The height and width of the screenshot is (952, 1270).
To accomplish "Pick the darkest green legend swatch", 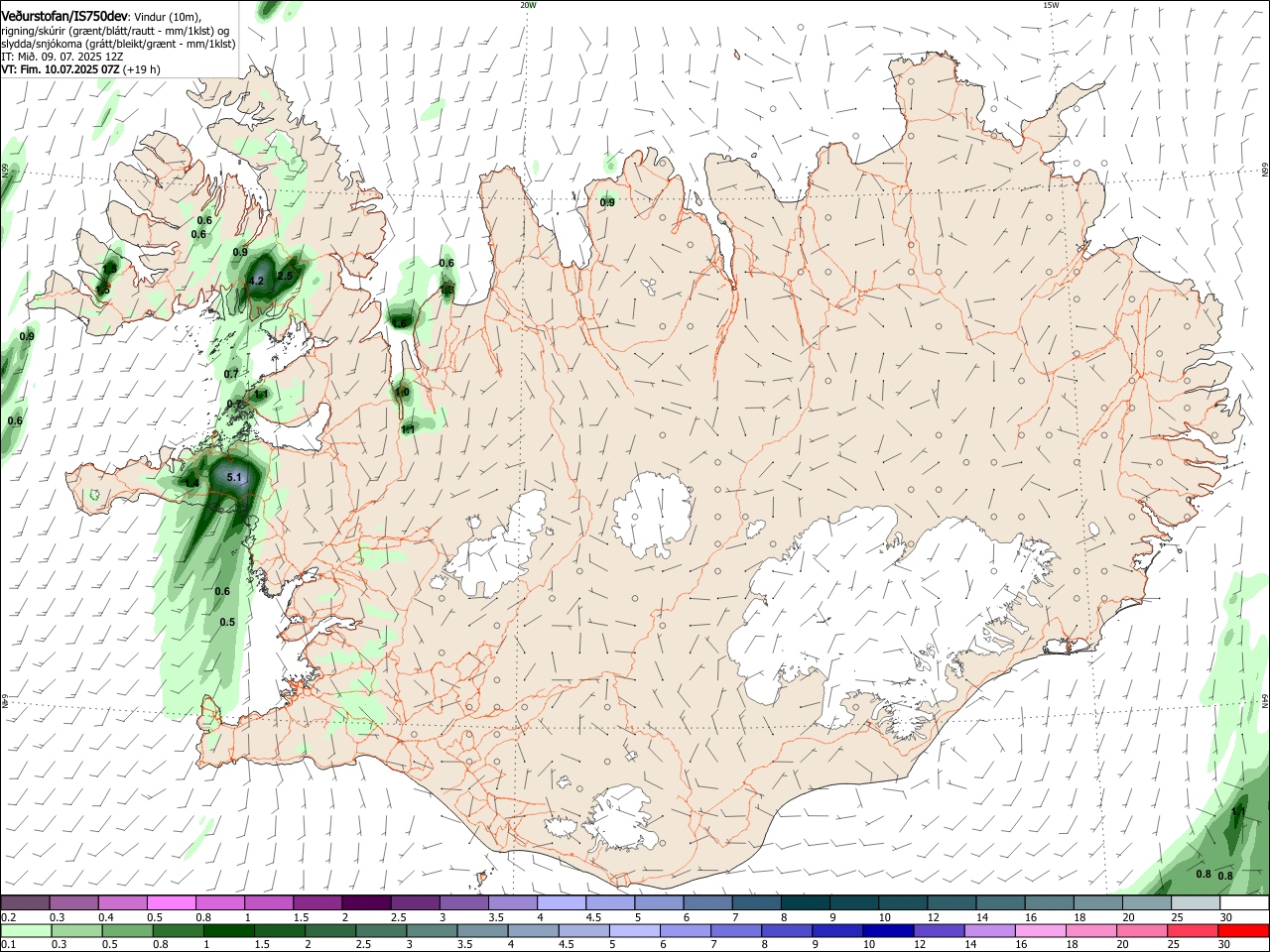I will (228, 930).
